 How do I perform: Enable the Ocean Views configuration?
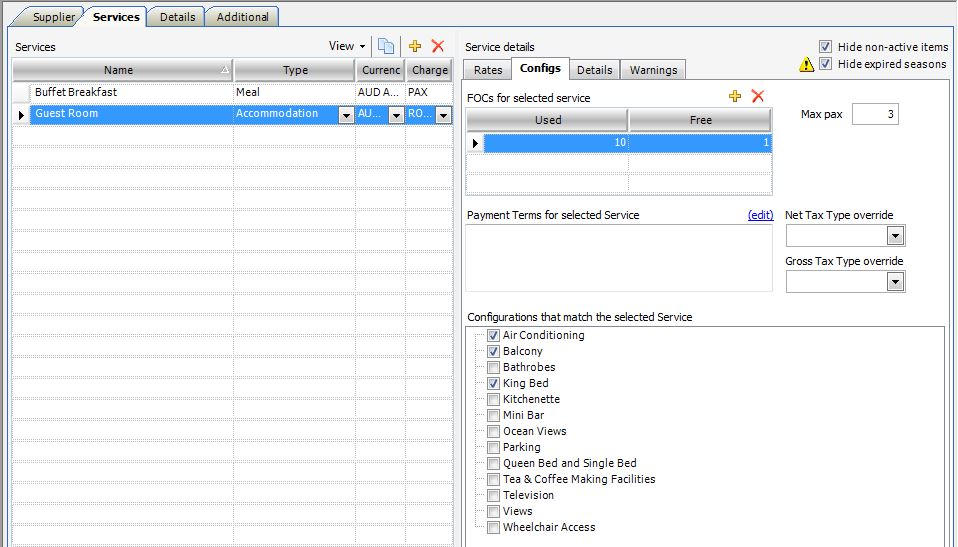coord(494,432)
